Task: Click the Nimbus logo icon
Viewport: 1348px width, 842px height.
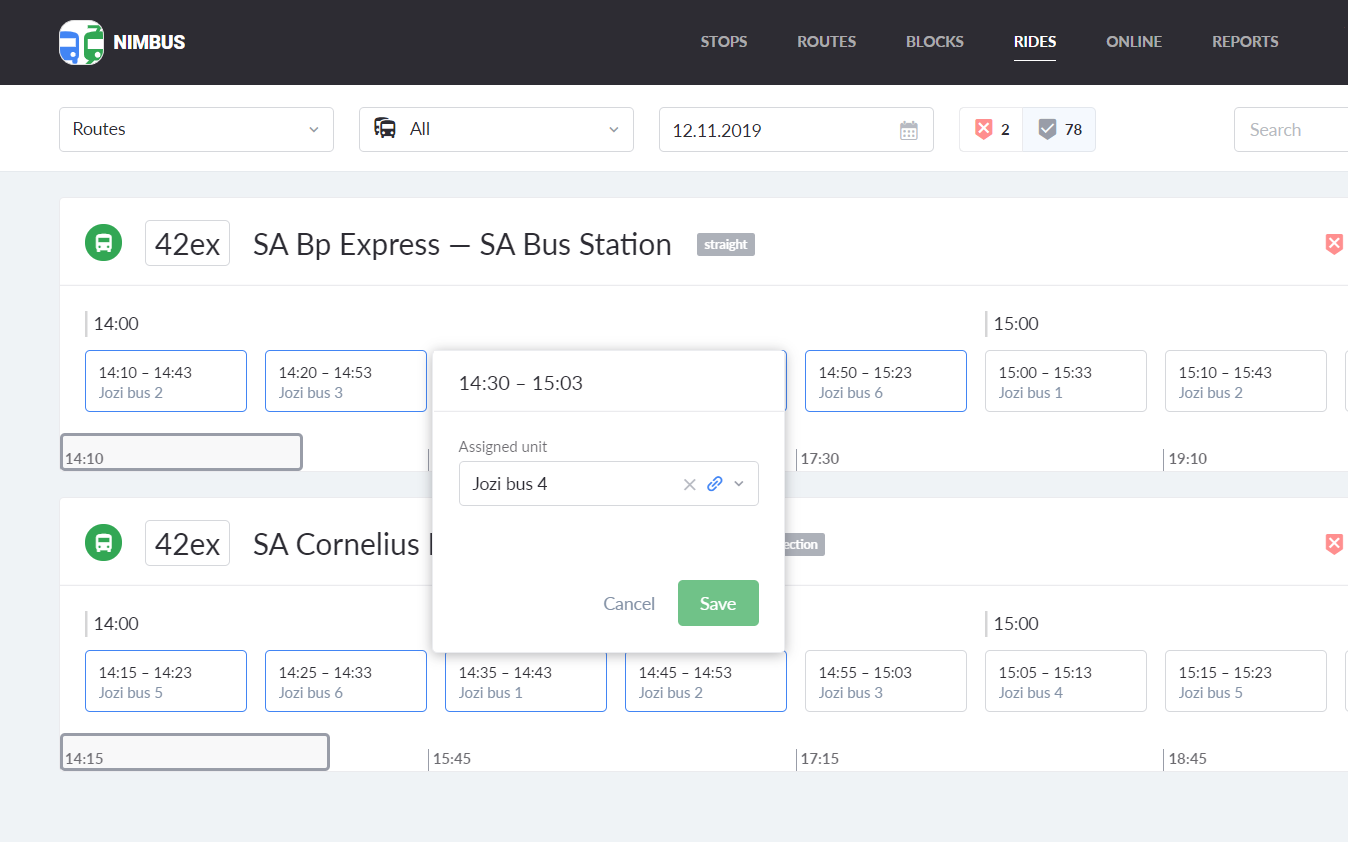Action: pyautogui.click(x=81, y=42)
